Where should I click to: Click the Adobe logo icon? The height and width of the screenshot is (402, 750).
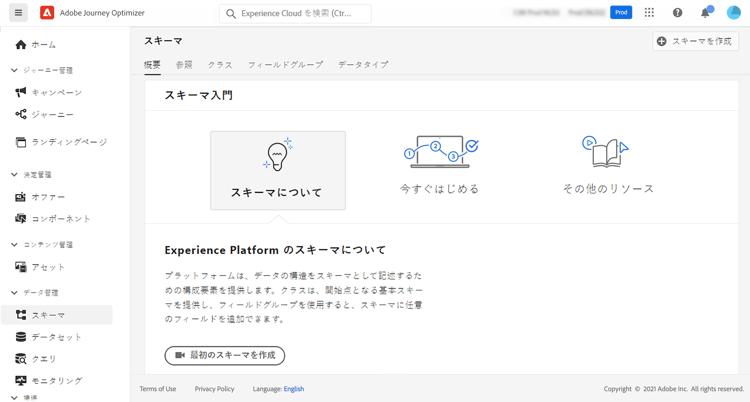tap(47, 13)
